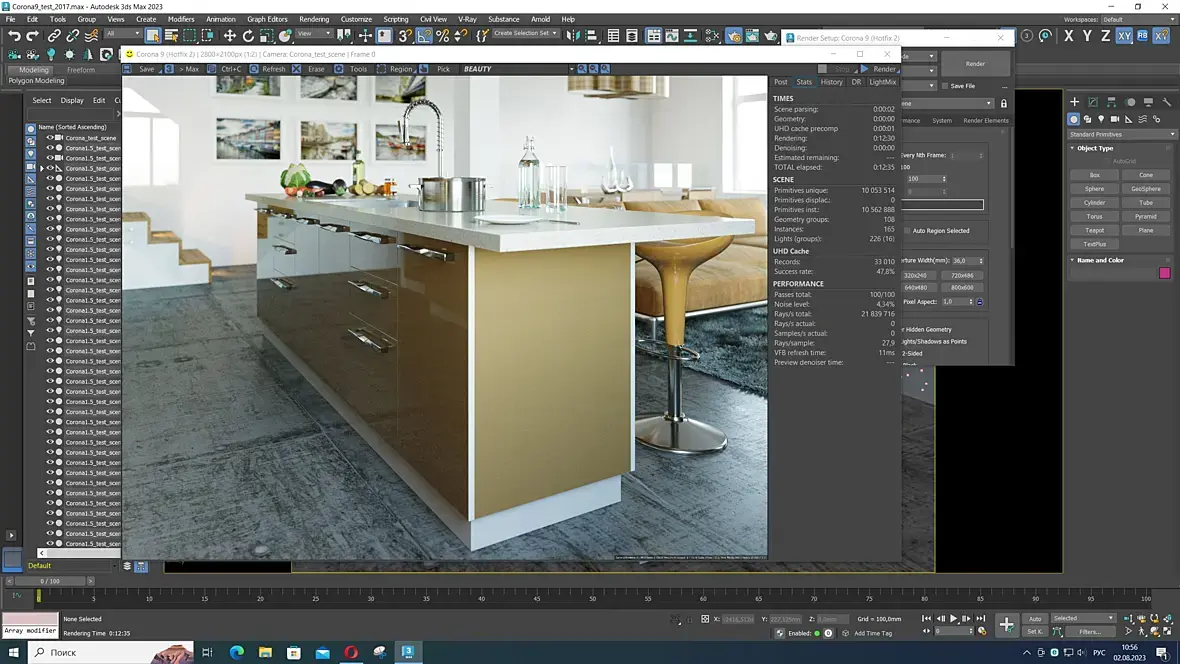Toggle visibility eye of Corona_test_scene
The image size is (1180, 664).
(x=50, y=138)
